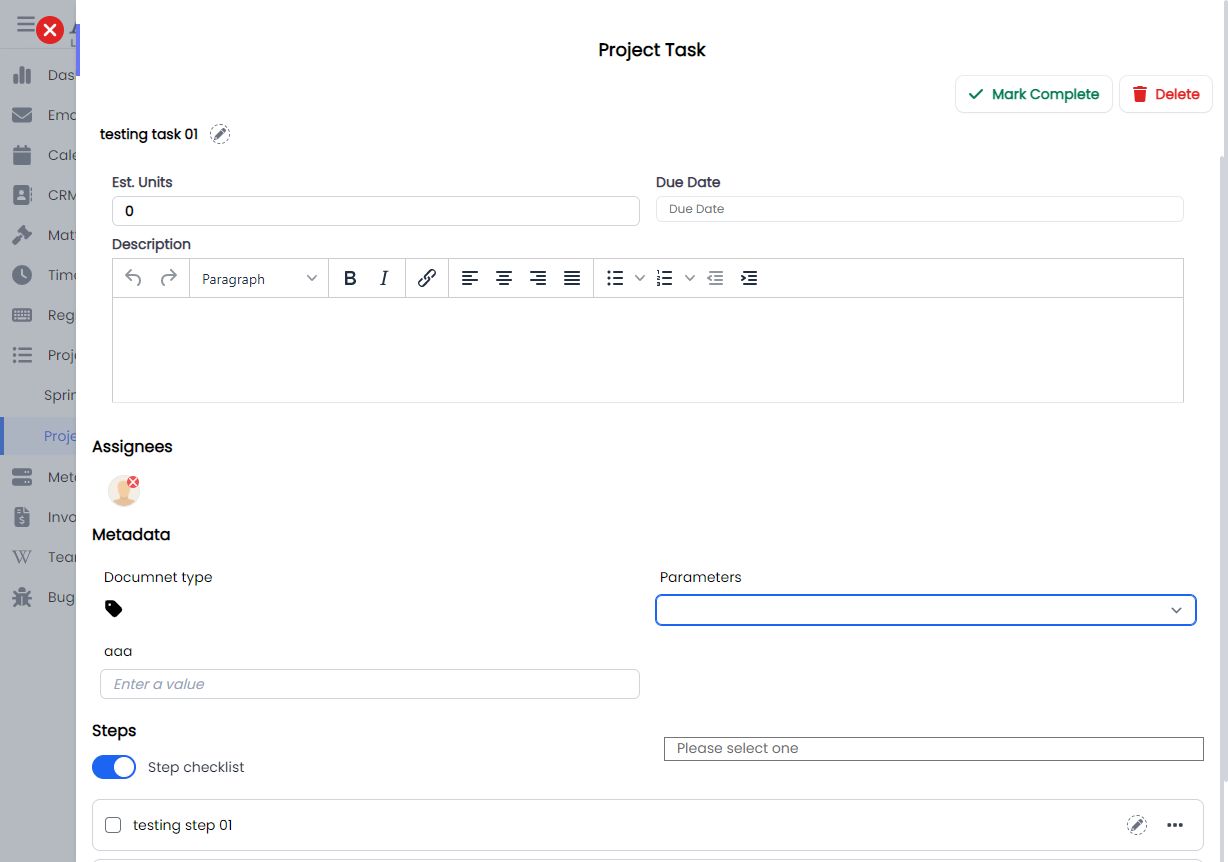Insert a link in the description
Viewport: 1228px width, 862px height.
pos(427,279)
